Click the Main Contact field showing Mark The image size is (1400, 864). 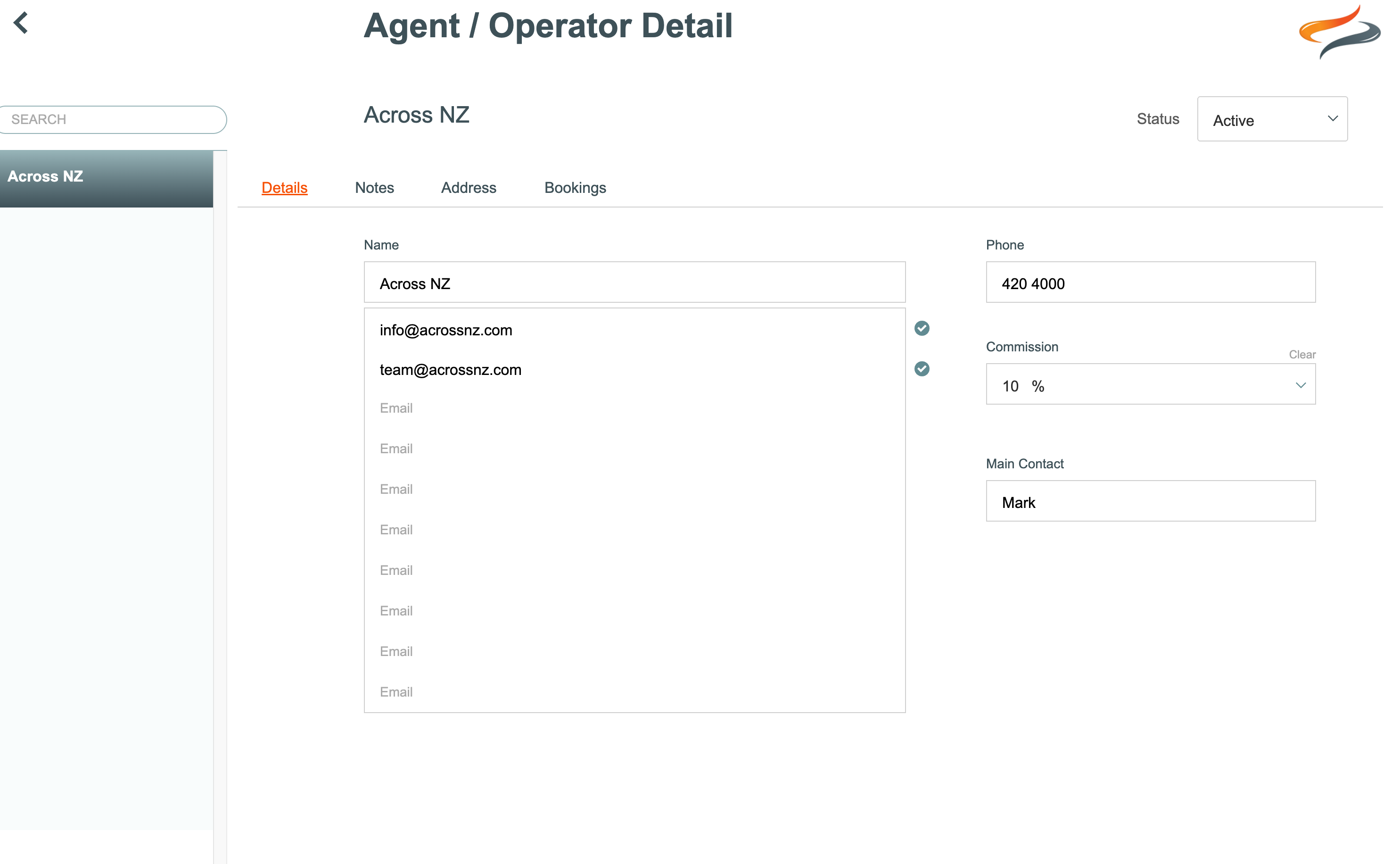pos(1151,500)
